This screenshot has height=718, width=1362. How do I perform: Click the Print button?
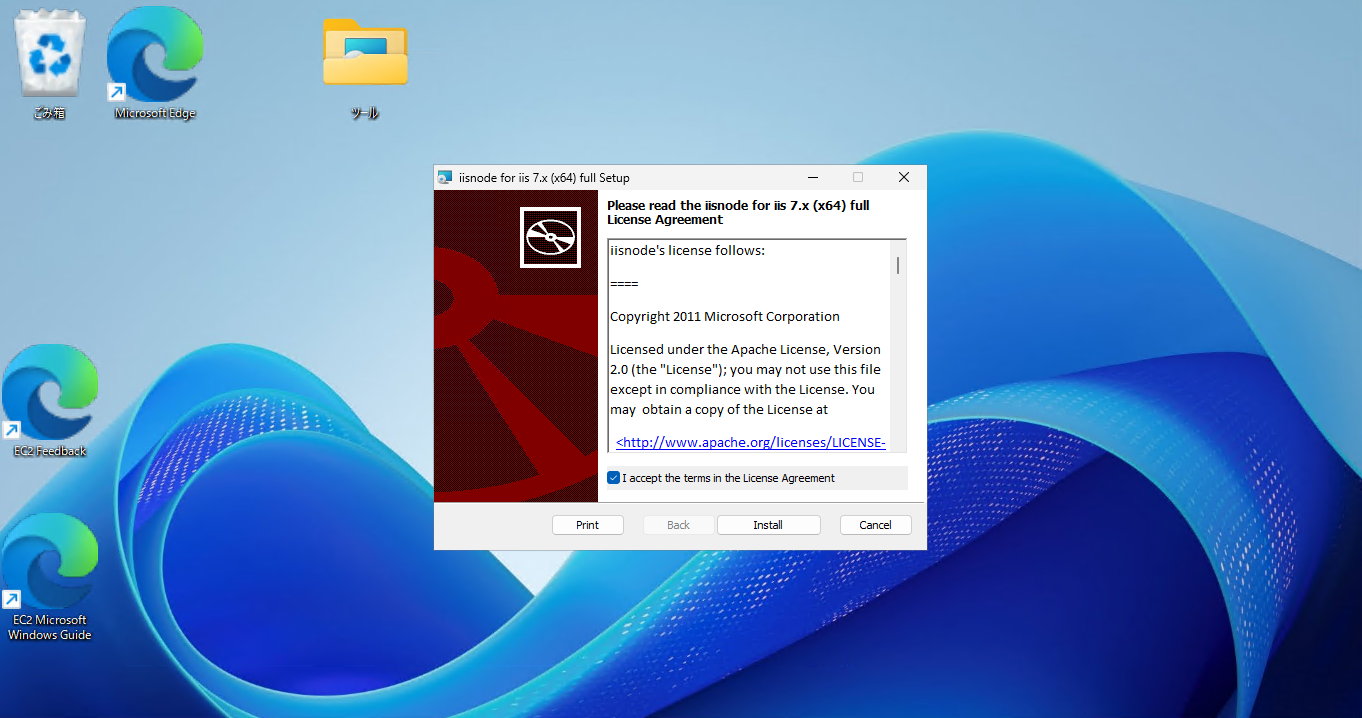click(x=588, y=525)
